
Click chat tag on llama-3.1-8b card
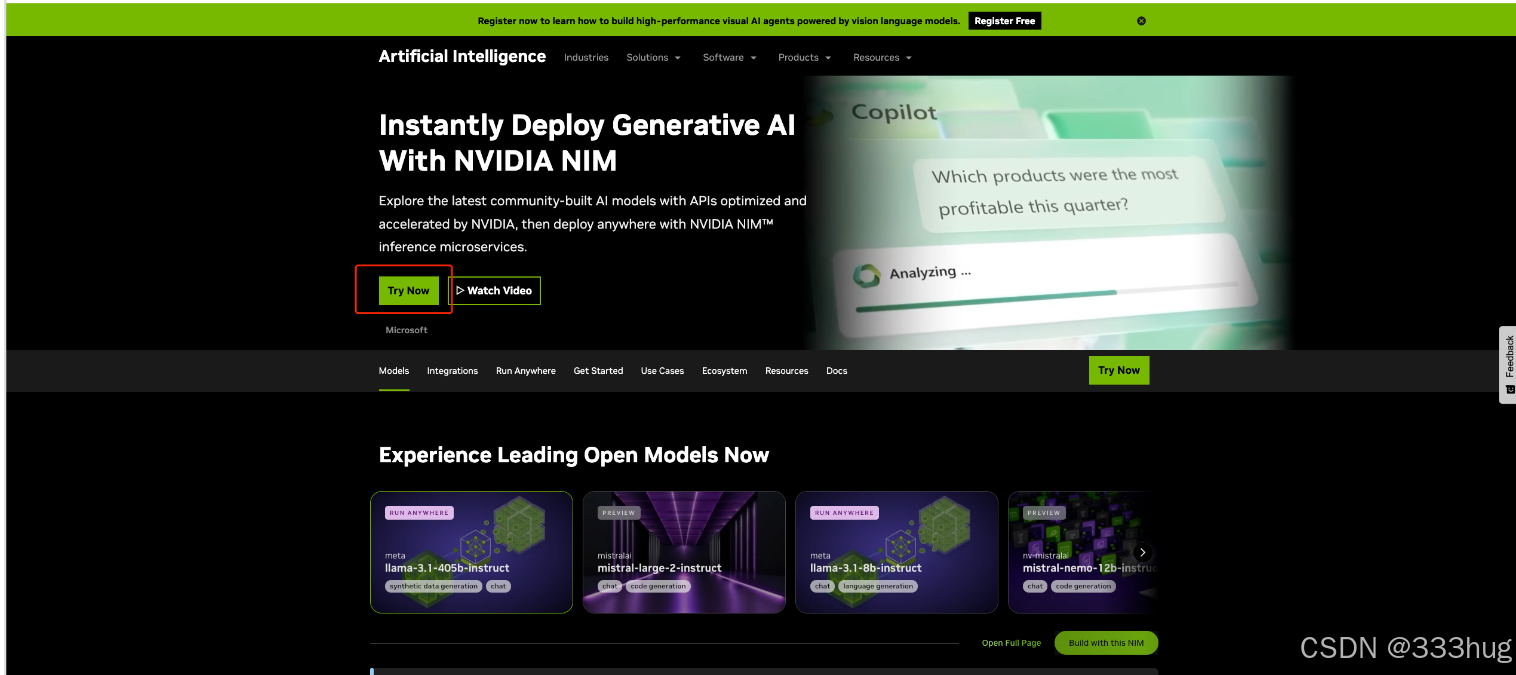pyautogui.click(x=823, y=586)
